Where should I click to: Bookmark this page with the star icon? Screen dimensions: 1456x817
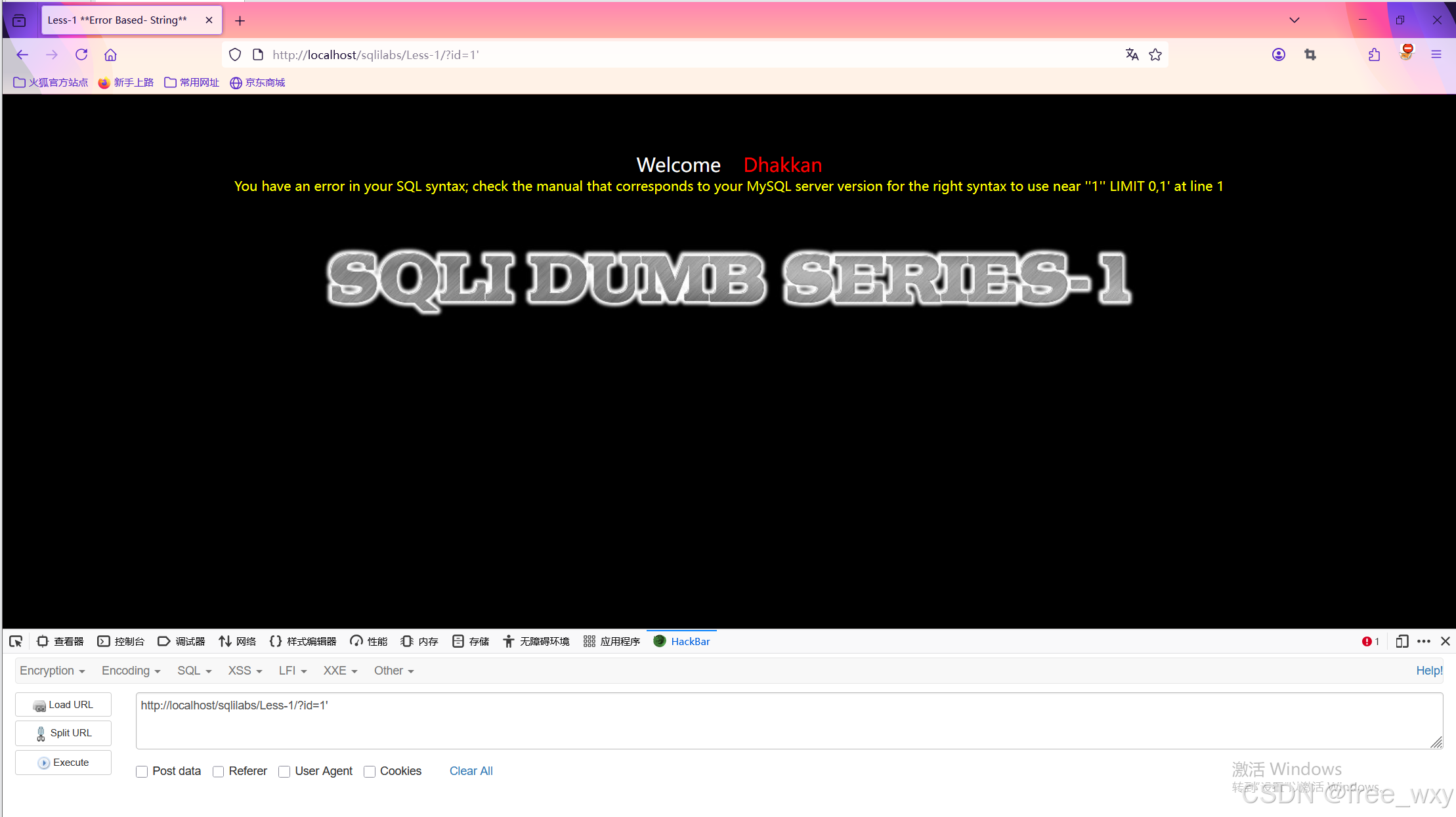point(1155,55)
